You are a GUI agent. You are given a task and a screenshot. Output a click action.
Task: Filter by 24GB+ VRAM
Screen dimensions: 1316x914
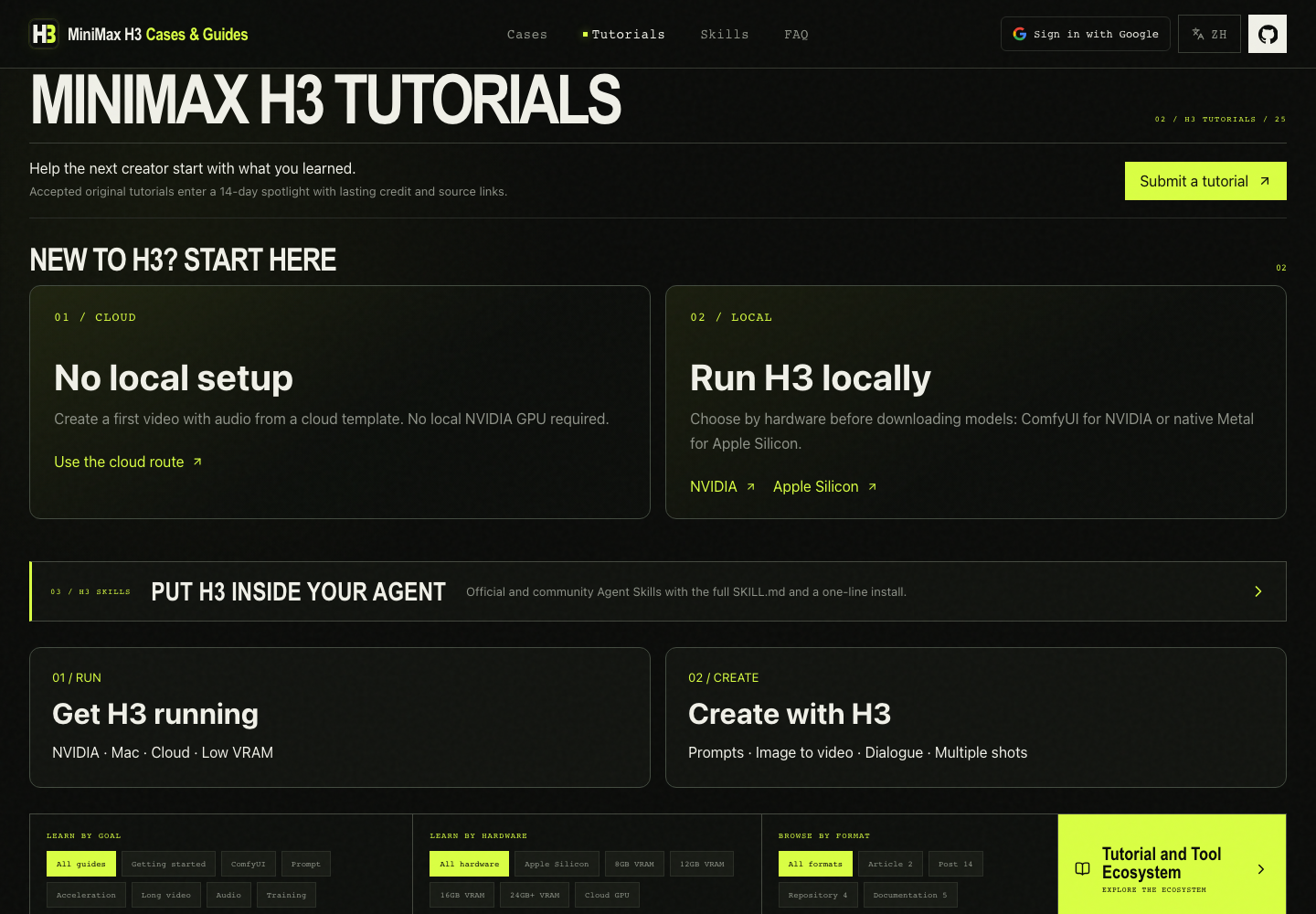[535, 895]
